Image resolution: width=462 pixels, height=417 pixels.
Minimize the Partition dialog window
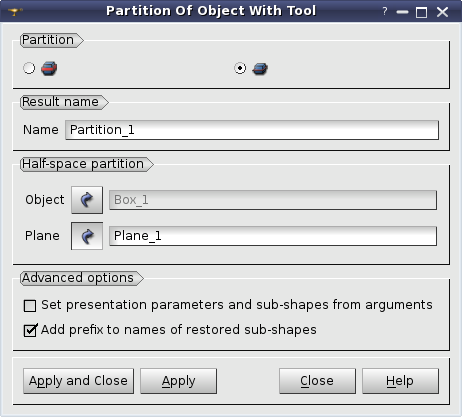pos(402,13)
